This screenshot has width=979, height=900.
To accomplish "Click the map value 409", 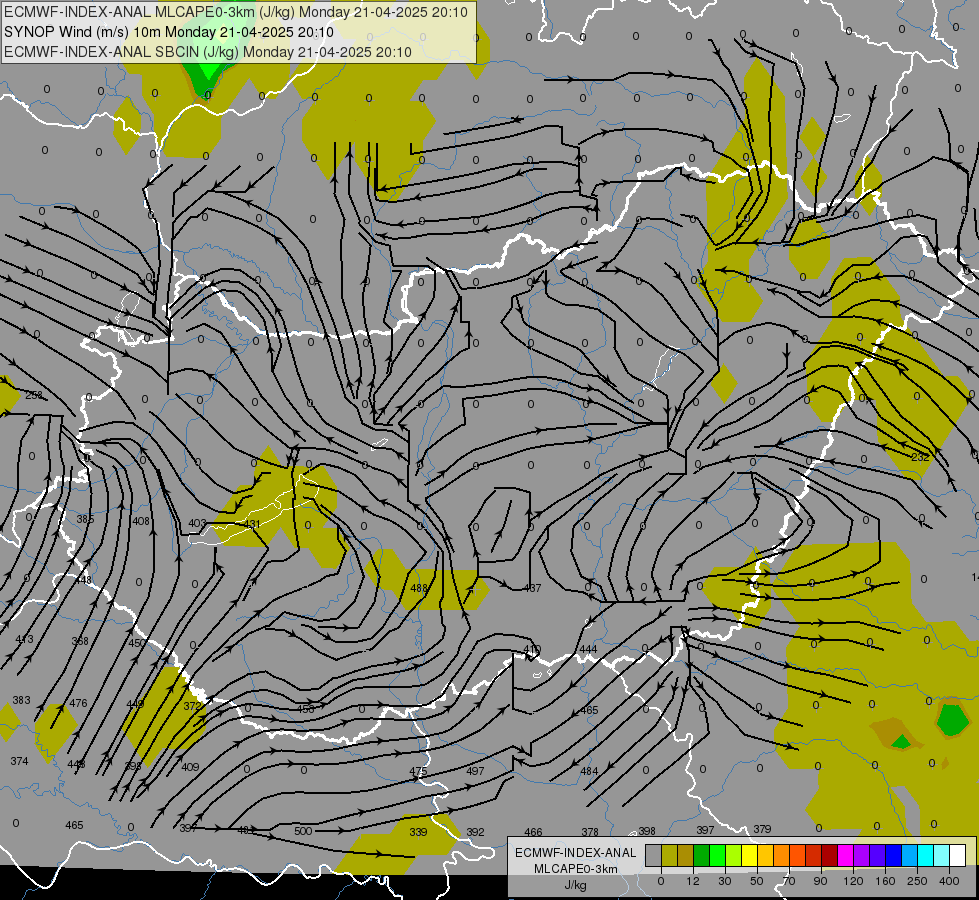I will (x=190, y=767).
